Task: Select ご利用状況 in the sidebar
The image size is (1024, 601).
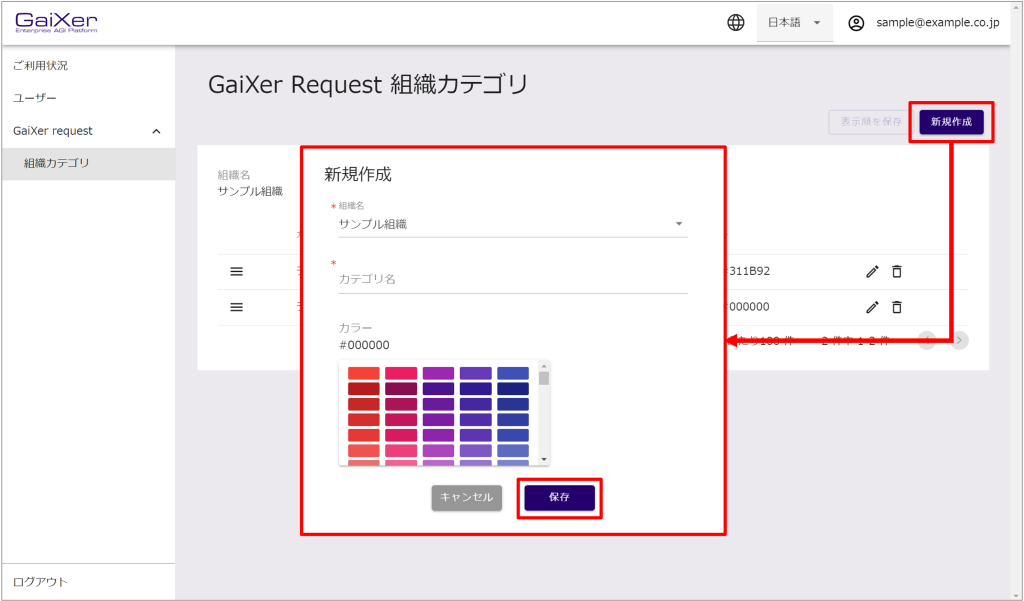Action: click(40, 66)
